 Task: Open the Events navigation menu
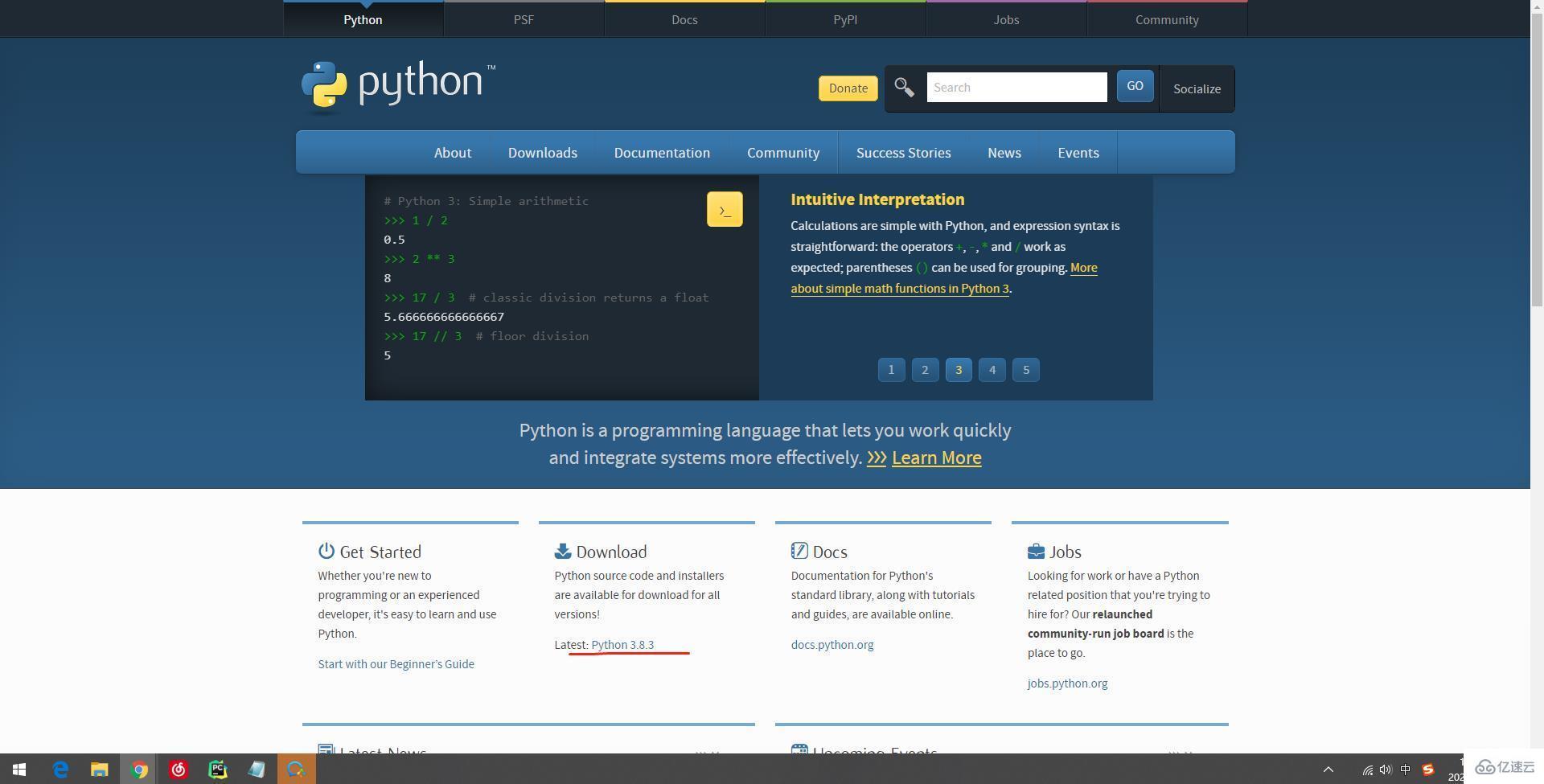1078,152
